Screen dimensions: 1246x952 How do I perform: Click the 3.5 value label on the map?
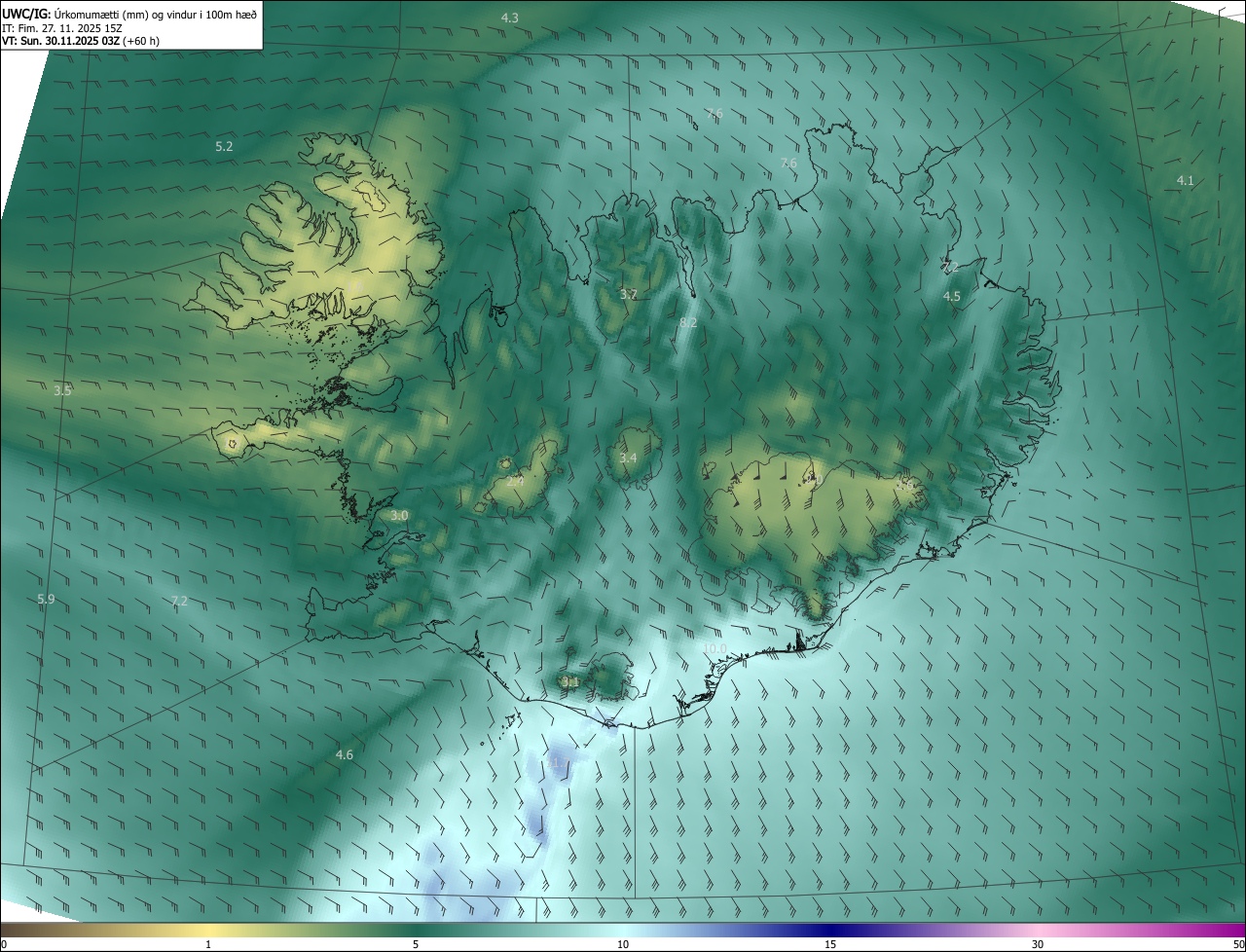[x=62, y=390]
